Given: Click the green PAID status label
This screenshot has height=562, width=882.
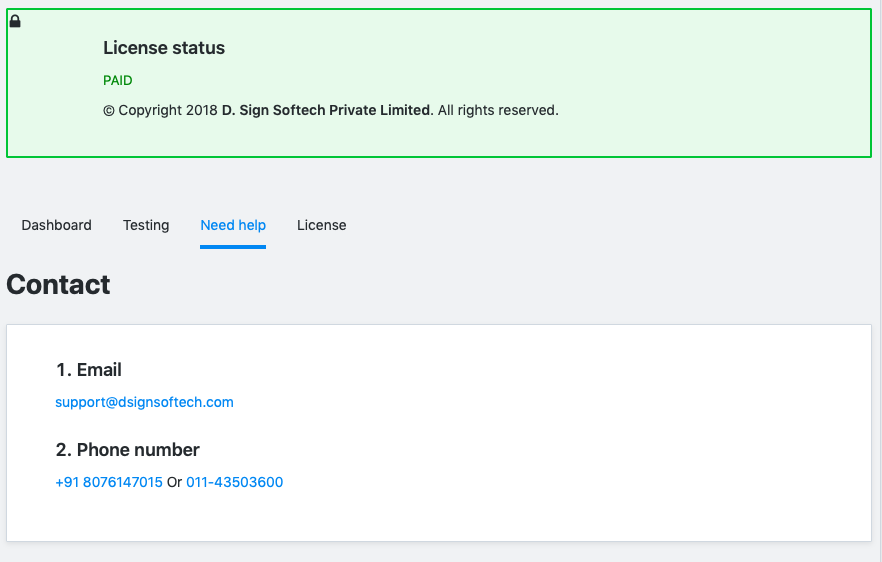Looking at the screenshot, I should (118, 80).
